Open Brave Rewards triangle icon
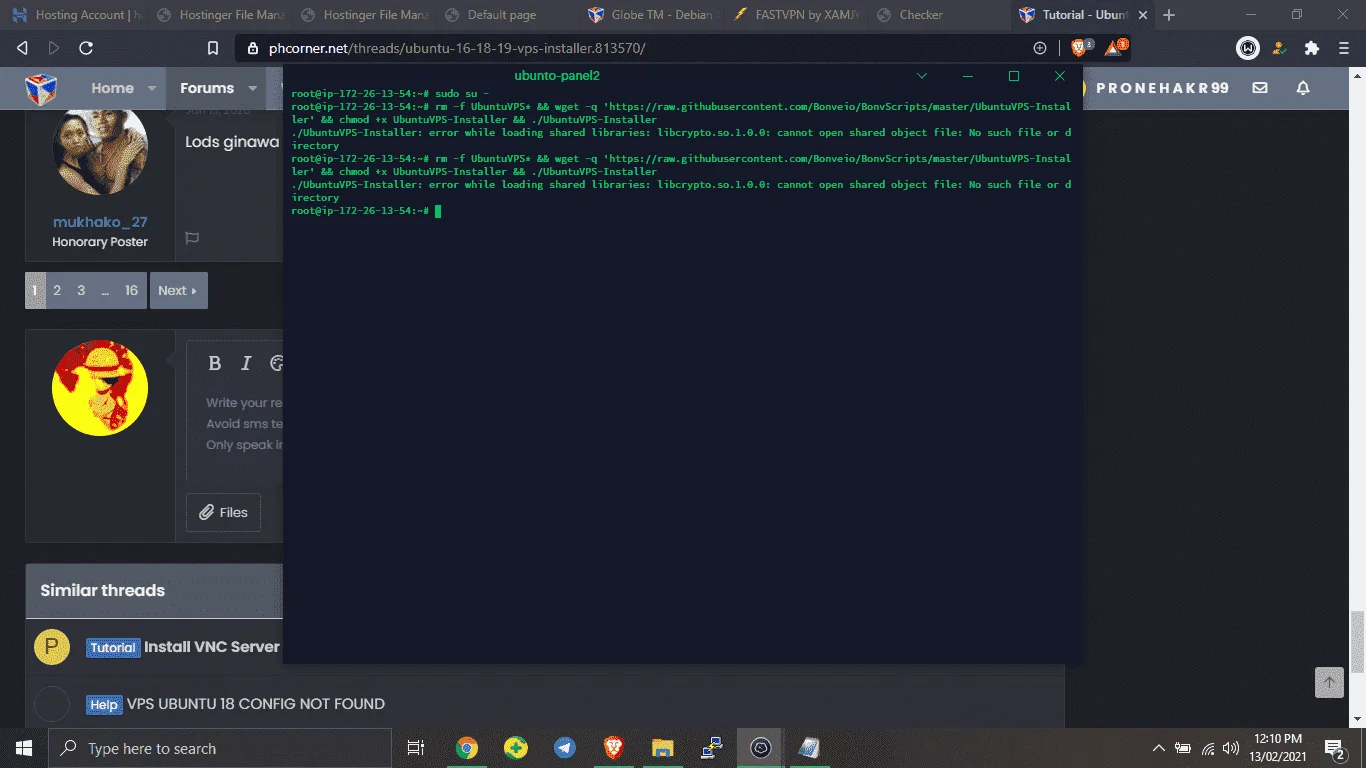This screenshot has height=768, width=1366. tap(1114, 47)
